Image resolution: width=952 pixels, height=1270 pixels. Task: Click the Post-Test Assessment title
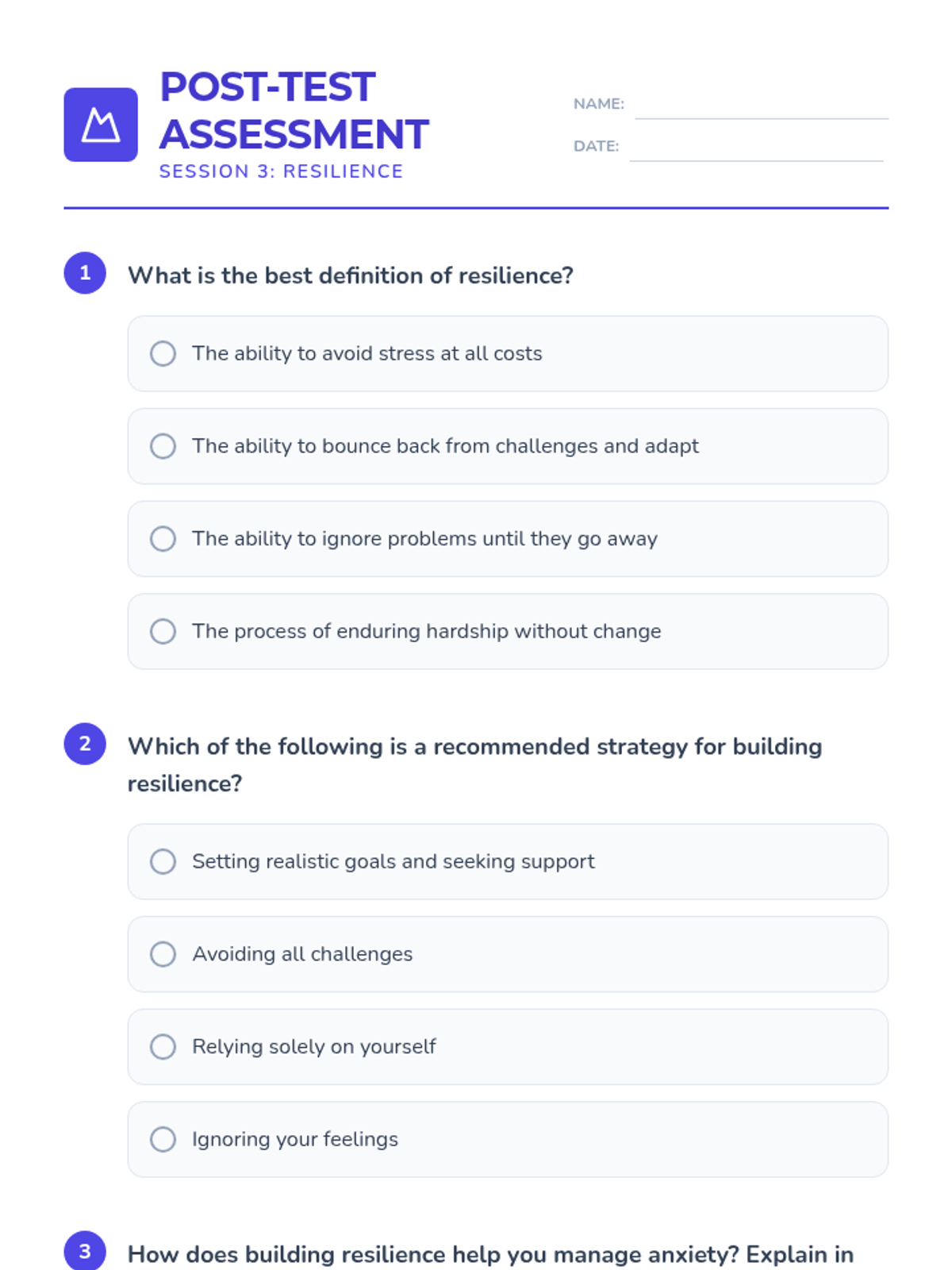(294, 110)
